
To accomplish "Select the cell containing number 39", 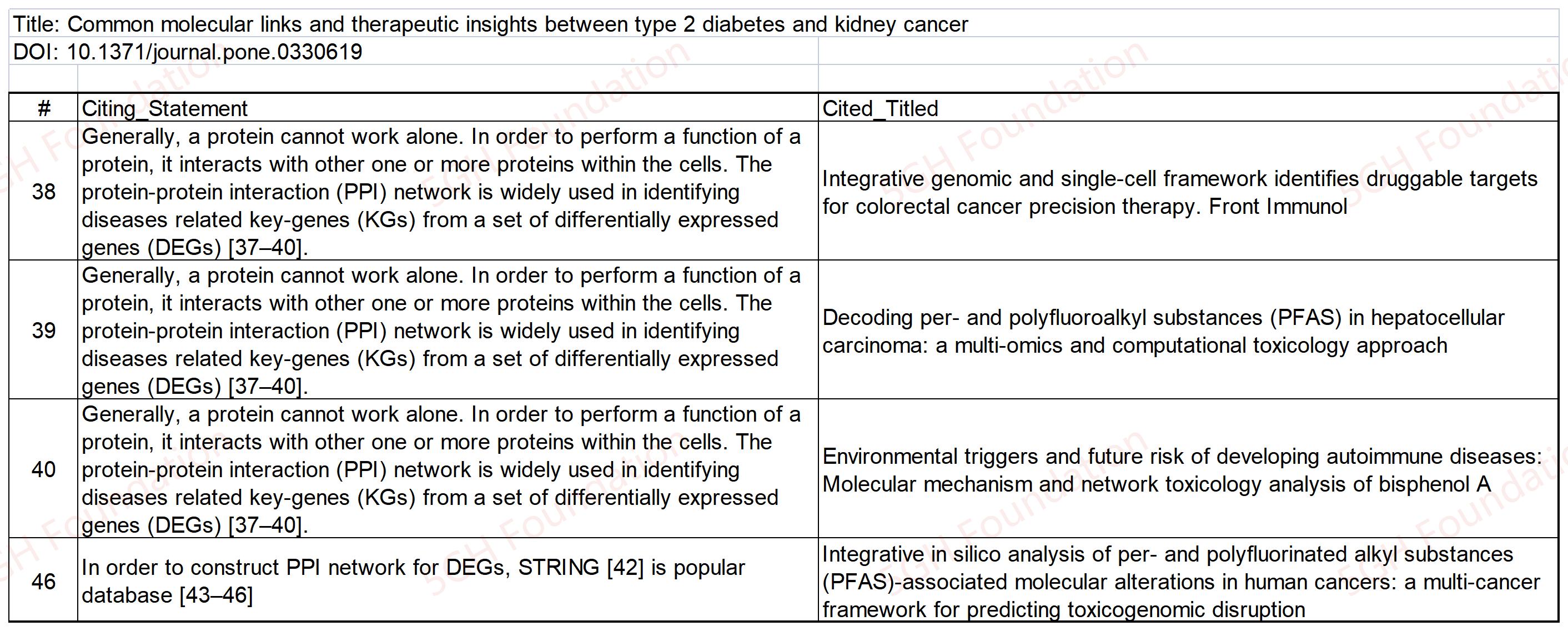I will point(43,330).
